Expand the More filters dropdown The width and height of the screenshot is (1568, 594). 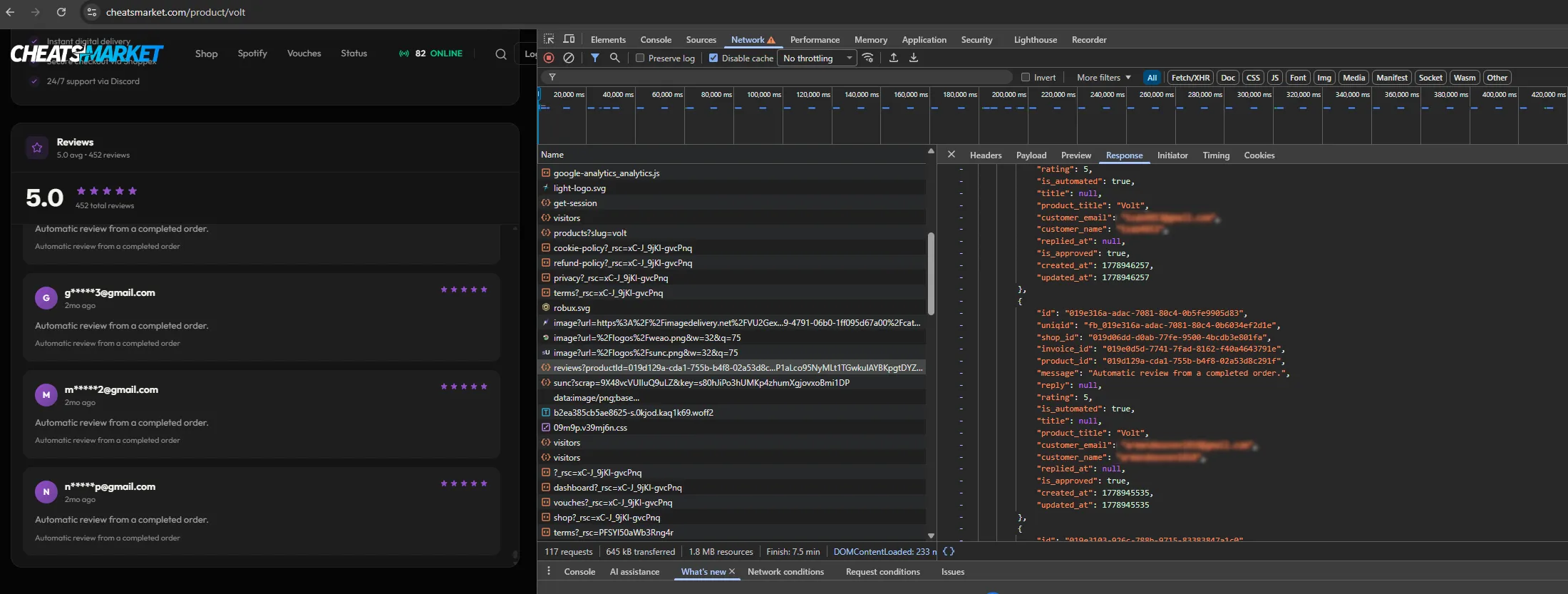1103,77
